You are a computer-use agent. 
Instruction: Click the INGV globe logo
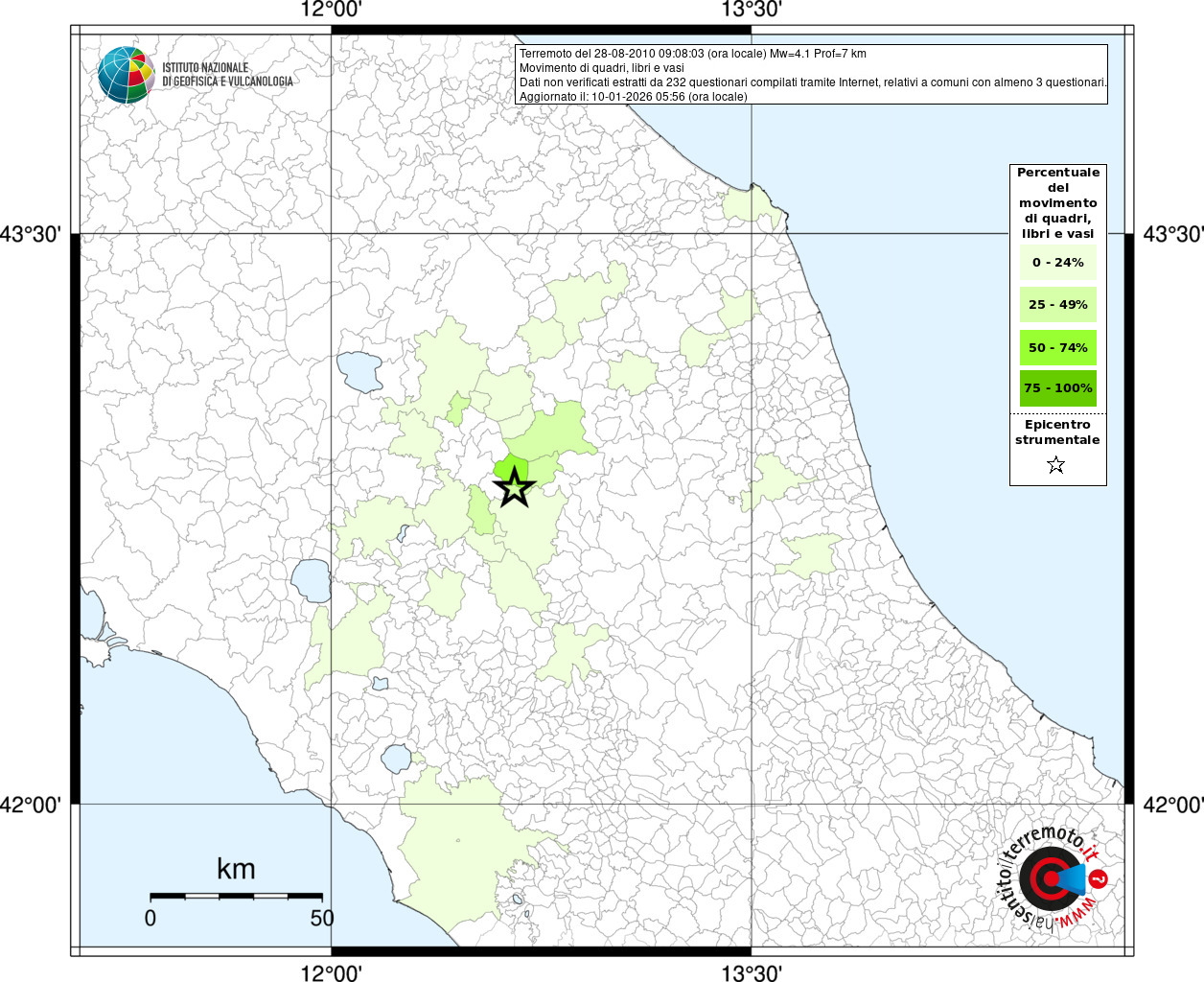click(x=126, y=75)
